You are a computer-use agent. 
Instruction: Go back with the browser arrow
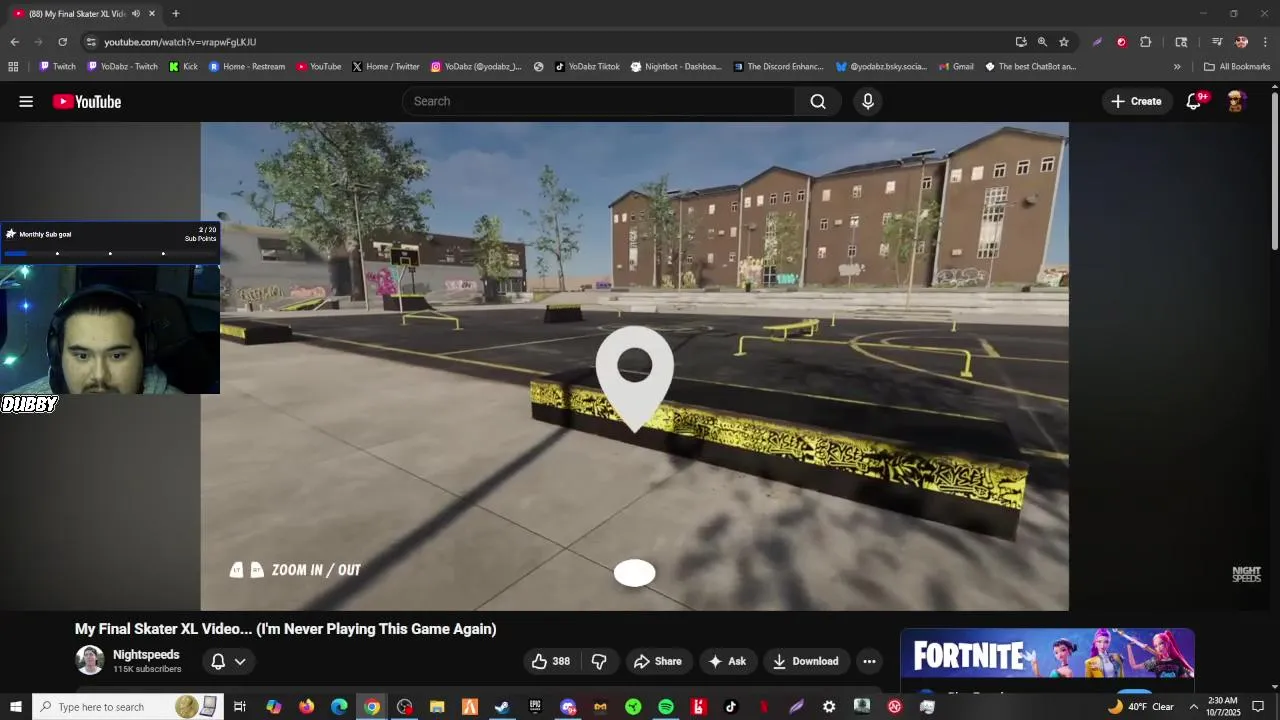click(x=14, y=42)
